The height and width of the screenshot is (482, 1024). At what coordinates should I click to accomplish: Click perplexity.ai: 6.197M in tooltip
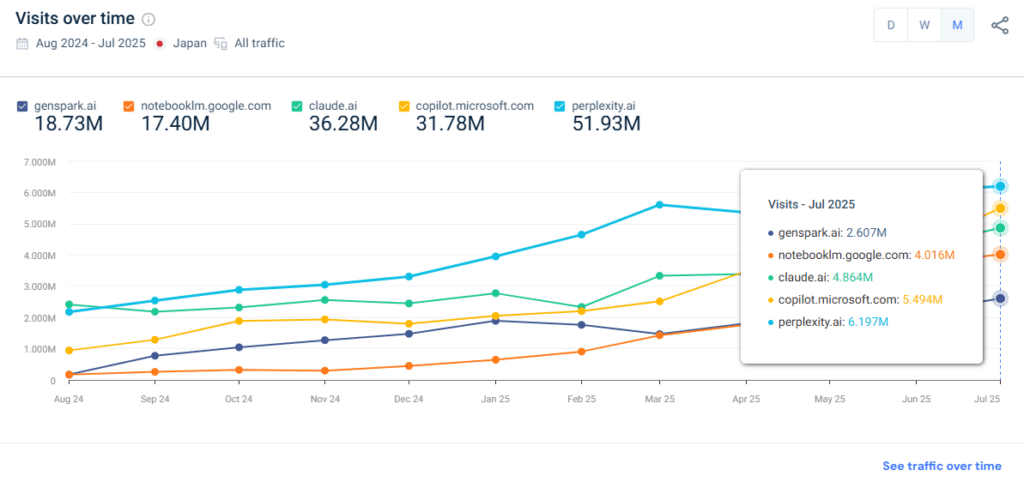click(x=828, y=322)
